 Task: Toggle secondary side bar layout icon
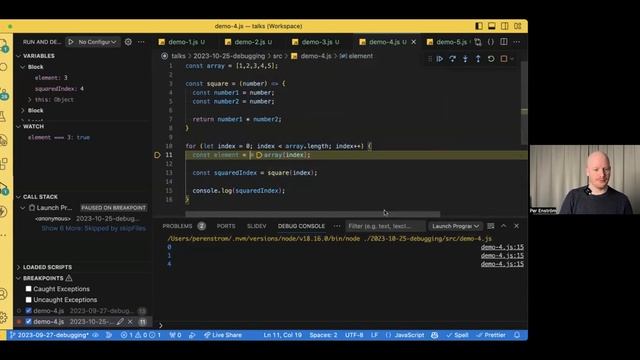point(504,26)
